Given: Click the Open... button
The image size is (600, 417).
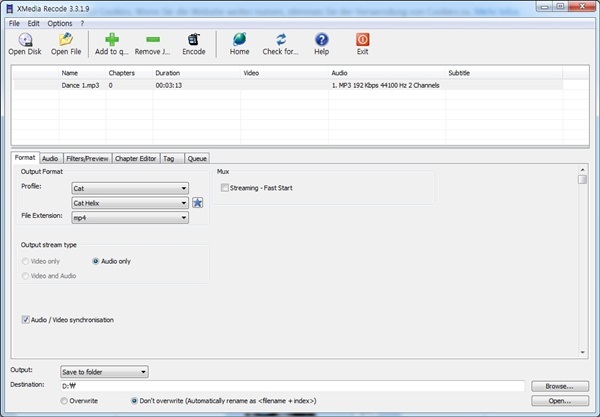Looking at the screenshot, I should (560, 401).
